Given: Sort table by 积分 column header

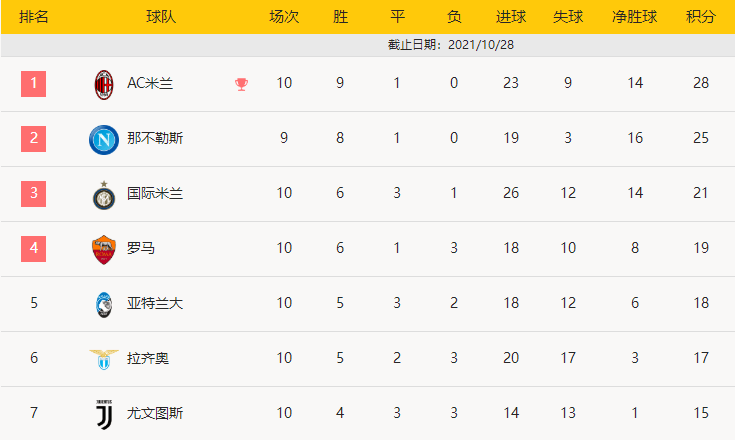Looking at the screenshot, I should 701,17.
